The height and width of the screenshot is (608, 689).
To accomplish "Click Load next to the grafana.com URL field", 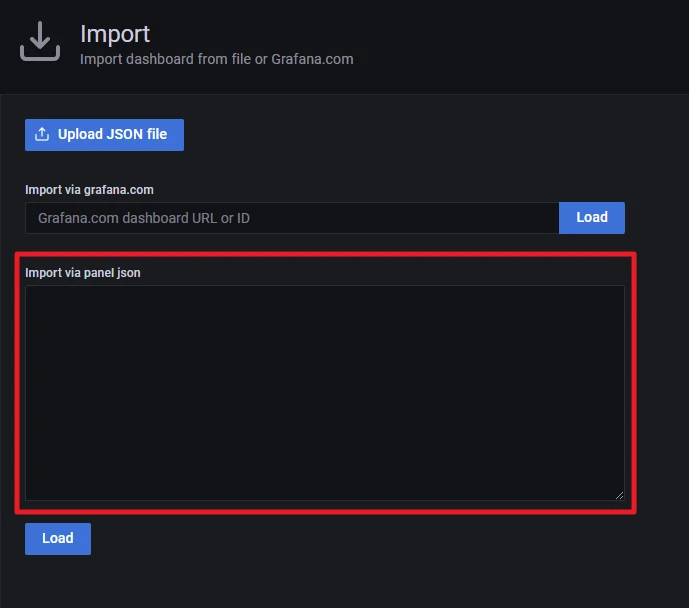I will click(x=591, y=218).
